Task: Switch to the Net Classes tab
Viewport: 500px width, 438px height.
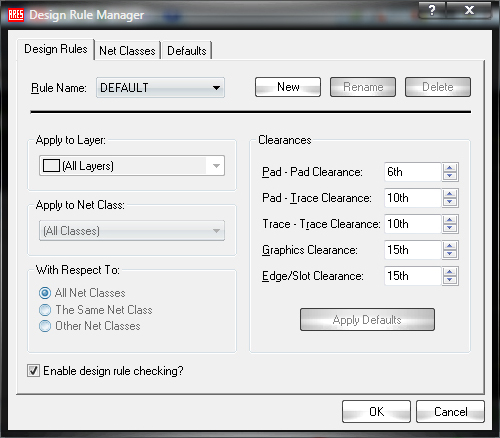Action: point(127,51)
